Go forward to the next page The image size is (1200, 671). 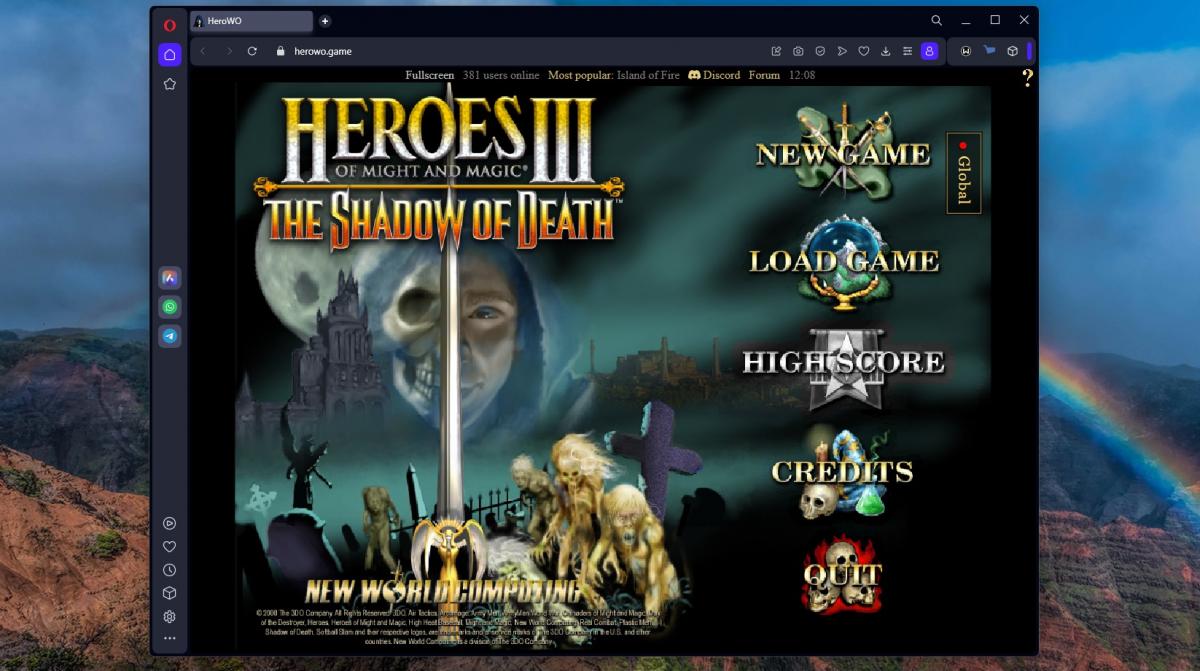[229, 51]
